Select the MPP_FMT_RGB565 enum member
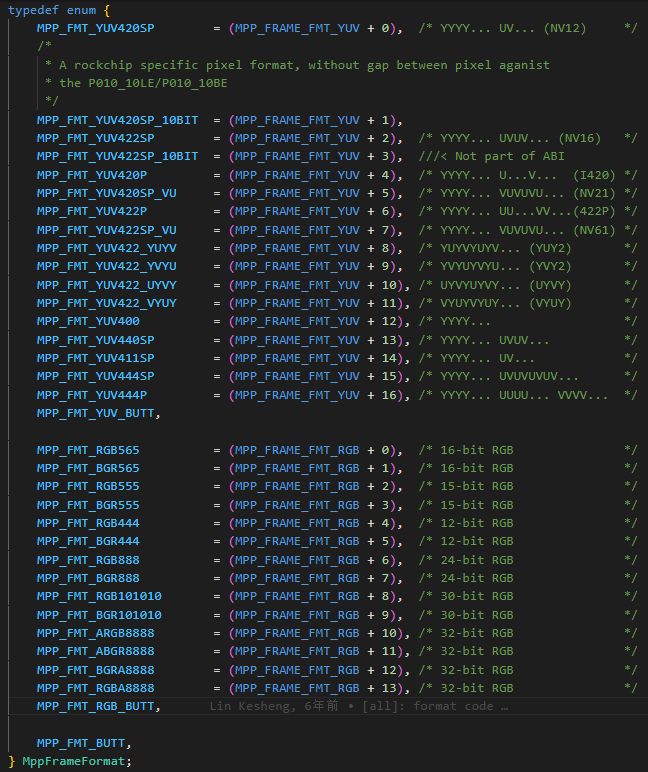The height and width of the screenshot is (772, 648). [x=88, y=450]
